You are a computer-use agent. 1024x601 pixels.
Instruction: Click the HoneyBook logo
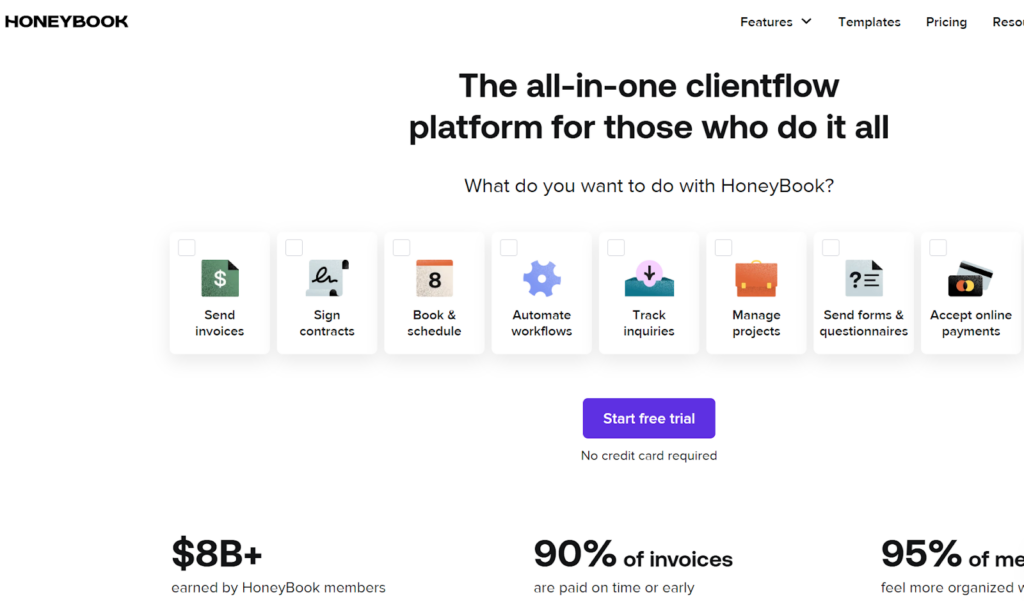tap(67, 21)
